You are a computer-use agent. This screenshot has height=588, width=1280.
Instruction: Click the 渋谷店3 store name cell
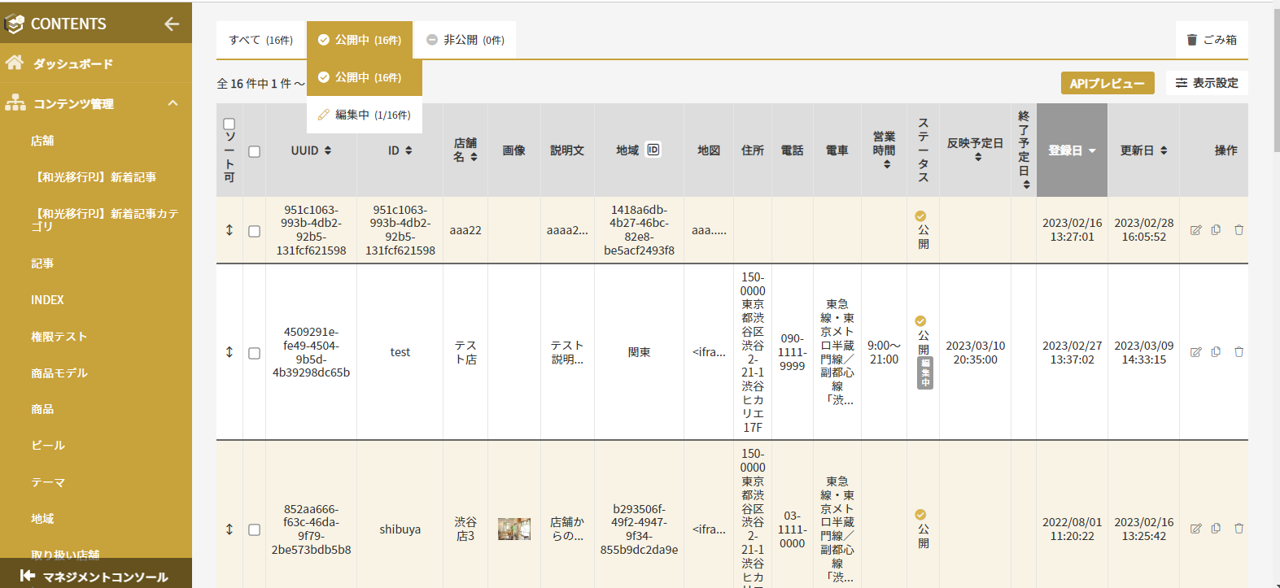465,529
